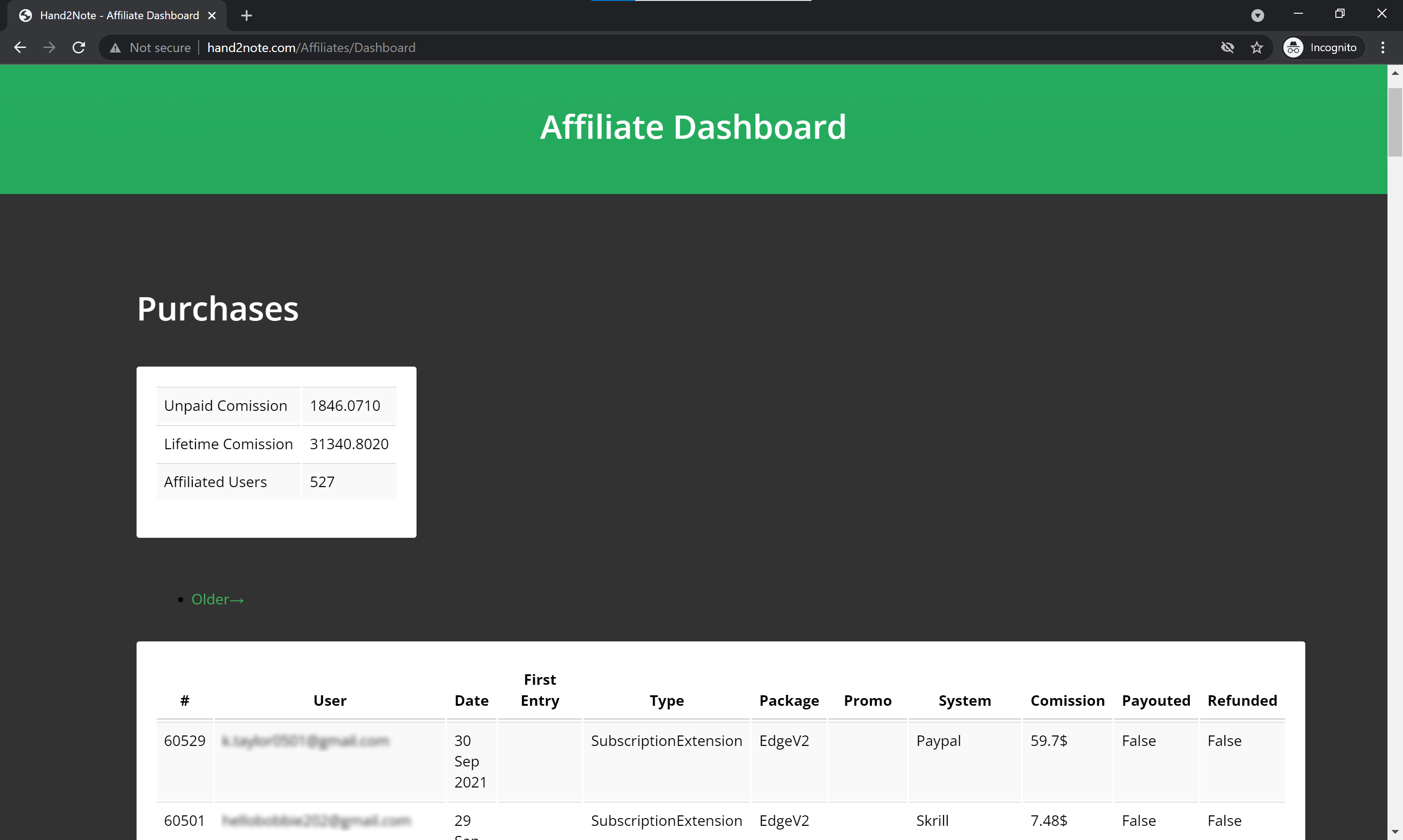Click the Affiliate Dashboard page title
Image resolution: width=1403 pixels, height=840 pixels.
tap(693, 127)
